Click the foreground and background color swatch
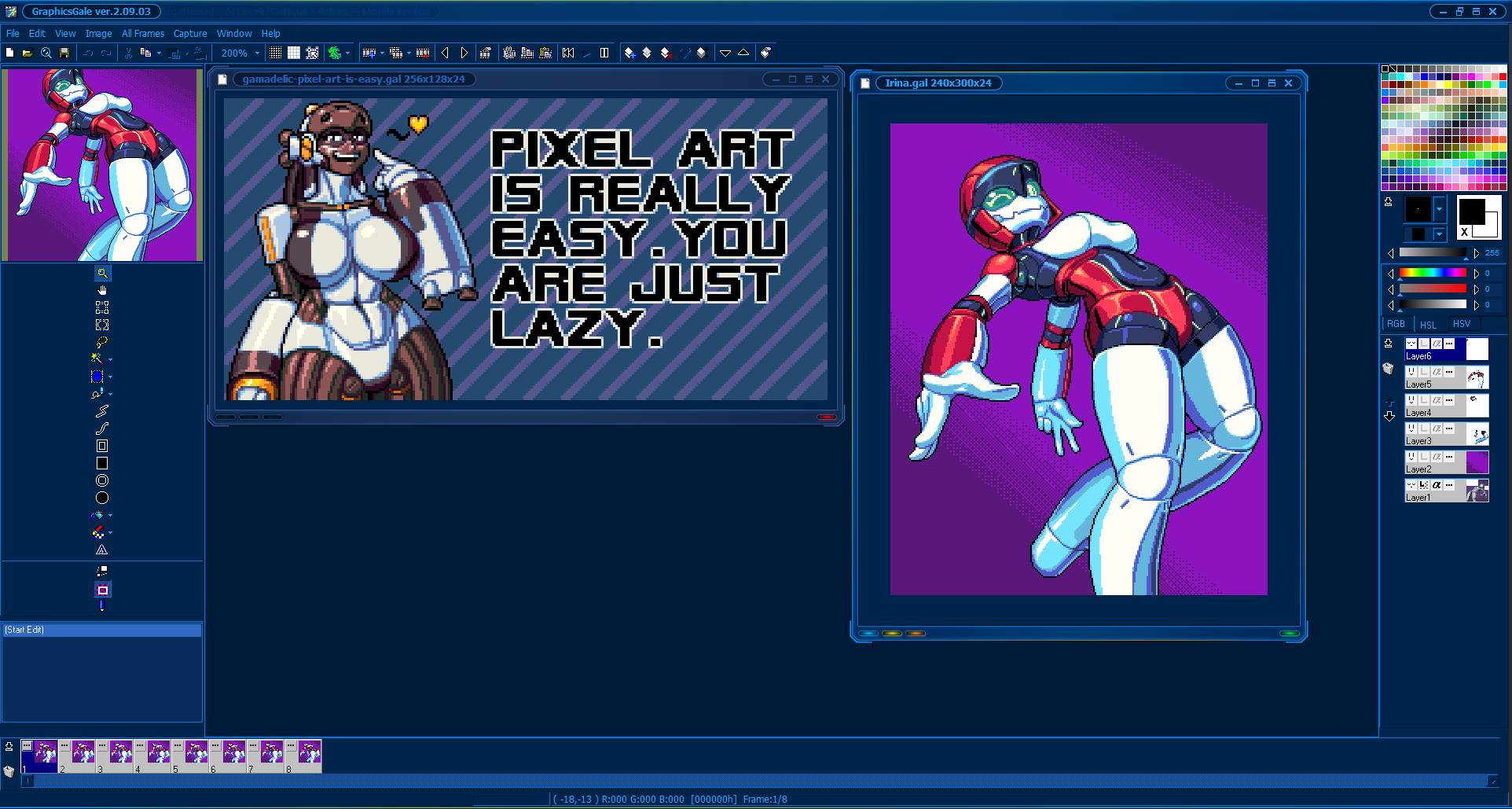This screenshot has width=1512, height=809. 1478,216
